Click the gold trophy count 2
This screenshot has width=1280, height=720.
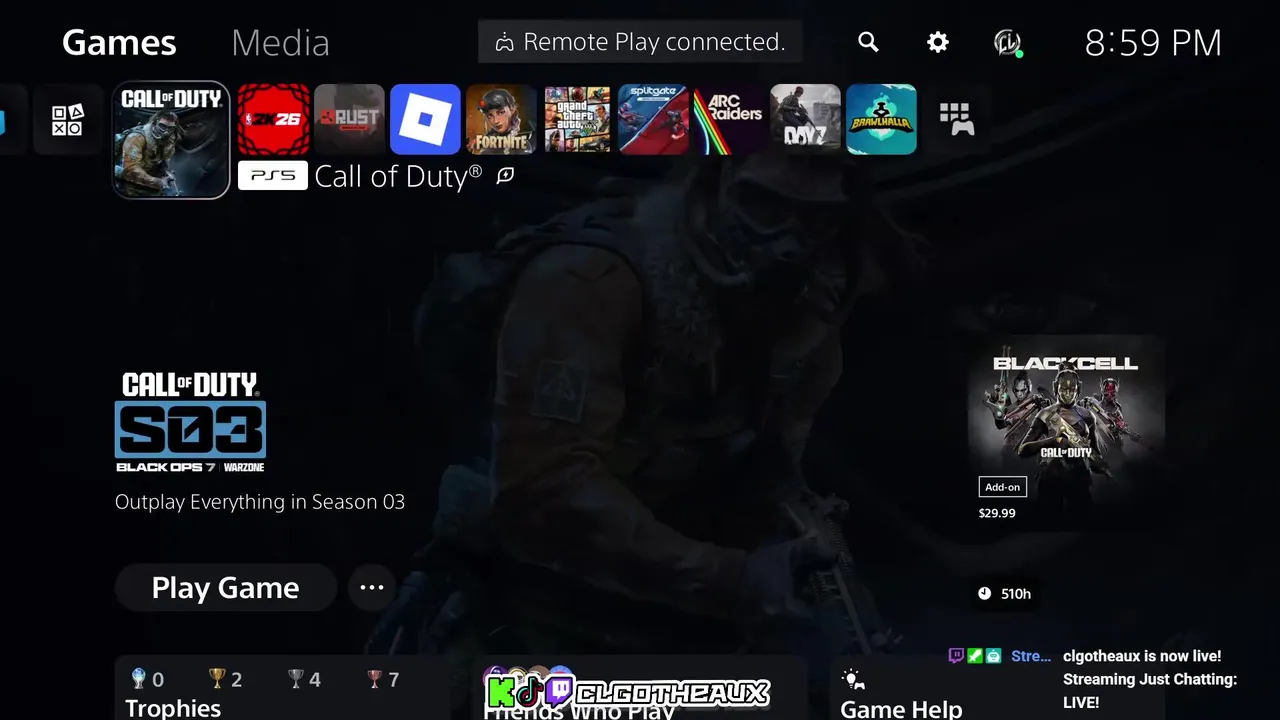[225, 680]
